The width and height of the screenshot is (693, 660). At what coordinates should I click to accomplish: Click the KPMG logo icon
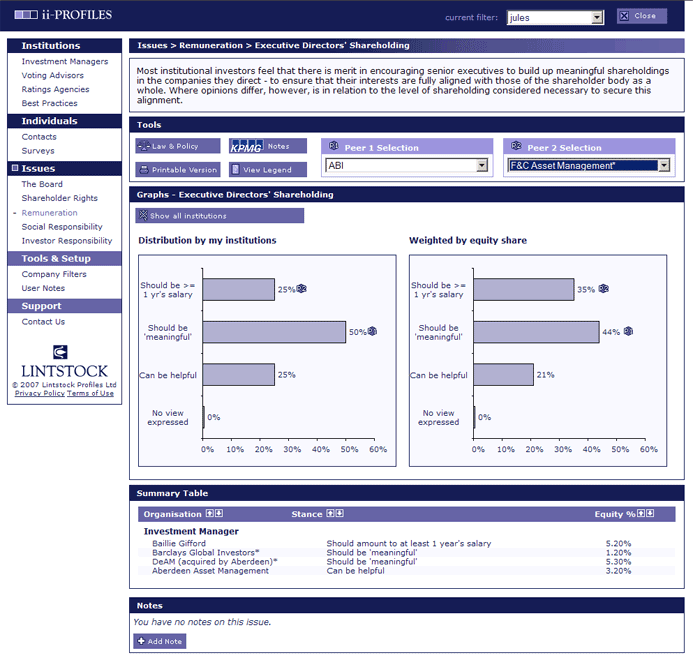tap(246, 146)
